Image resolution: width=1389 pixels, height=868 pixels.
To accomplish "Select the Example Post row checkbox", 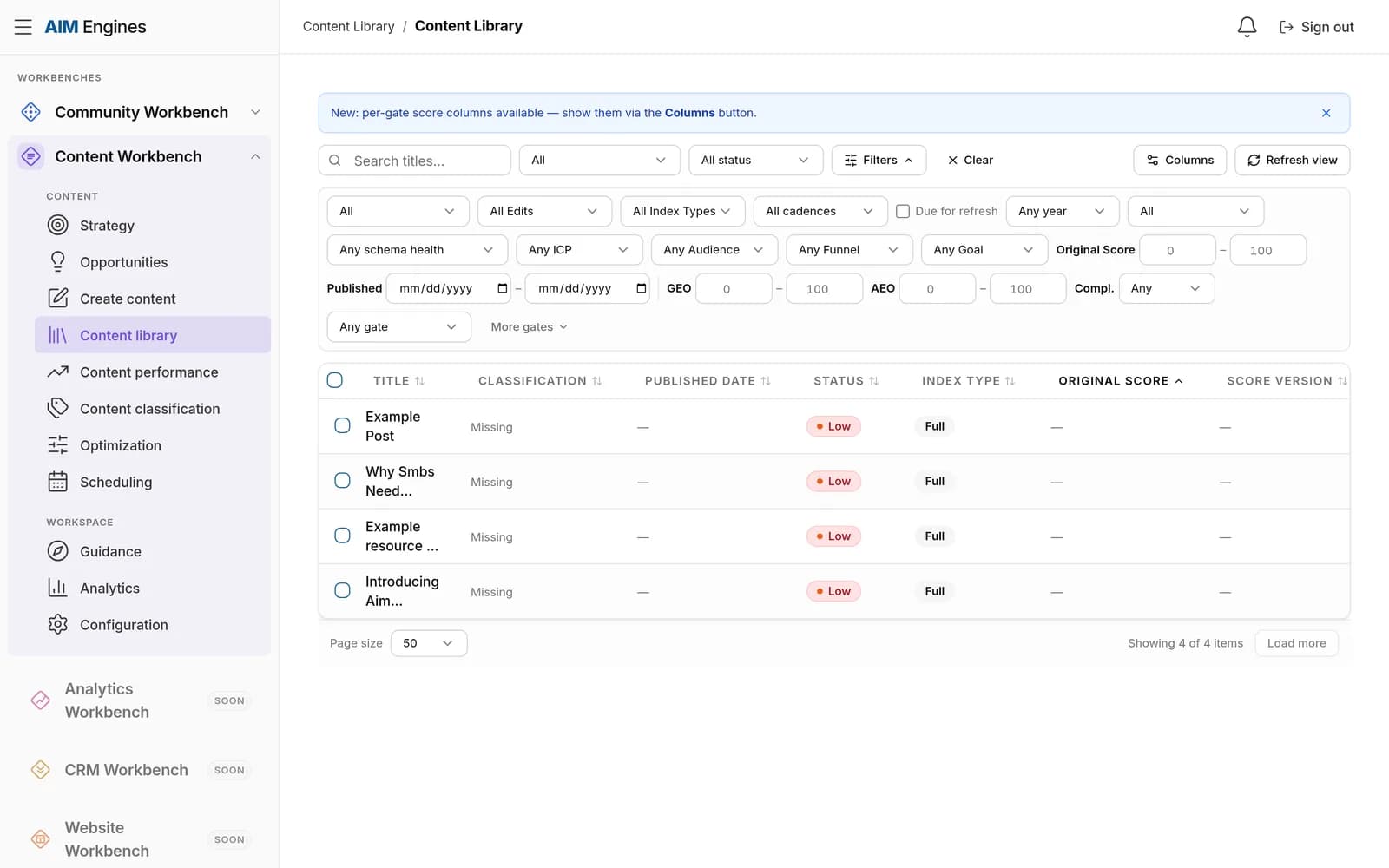I will click(x=343, y=425).
